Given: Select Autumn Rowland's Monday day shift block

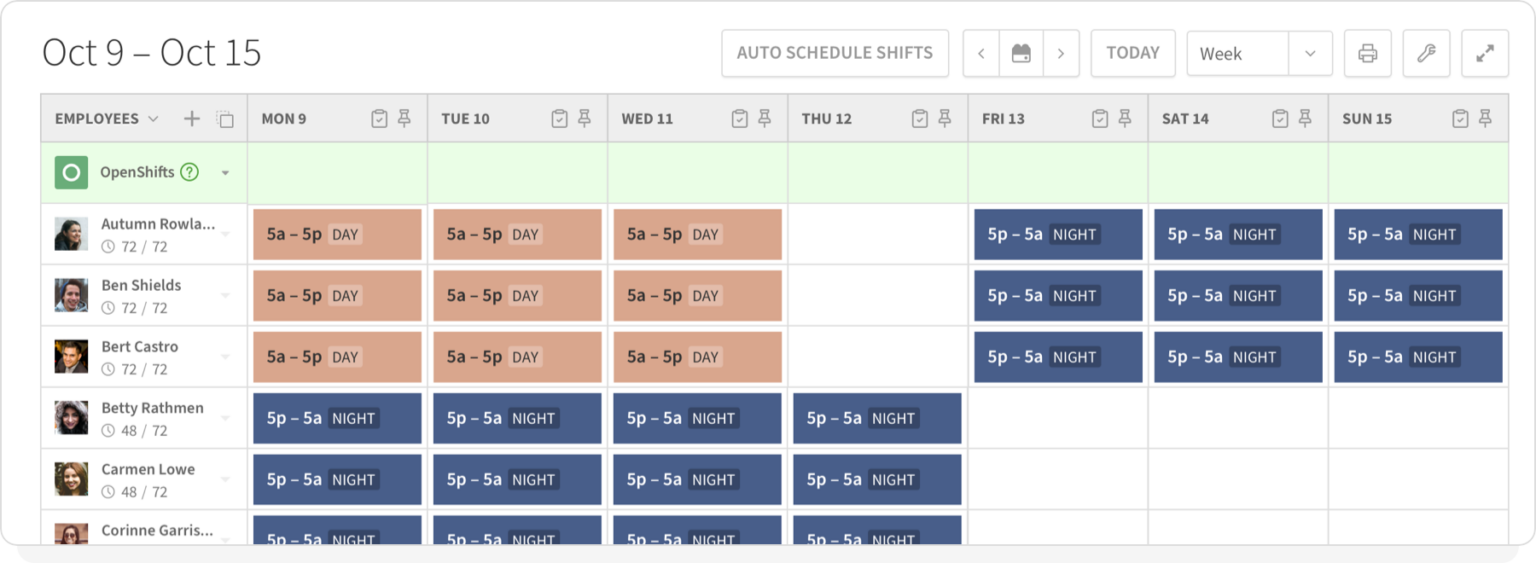Looking at the screenshot, I should coord(337,235).
